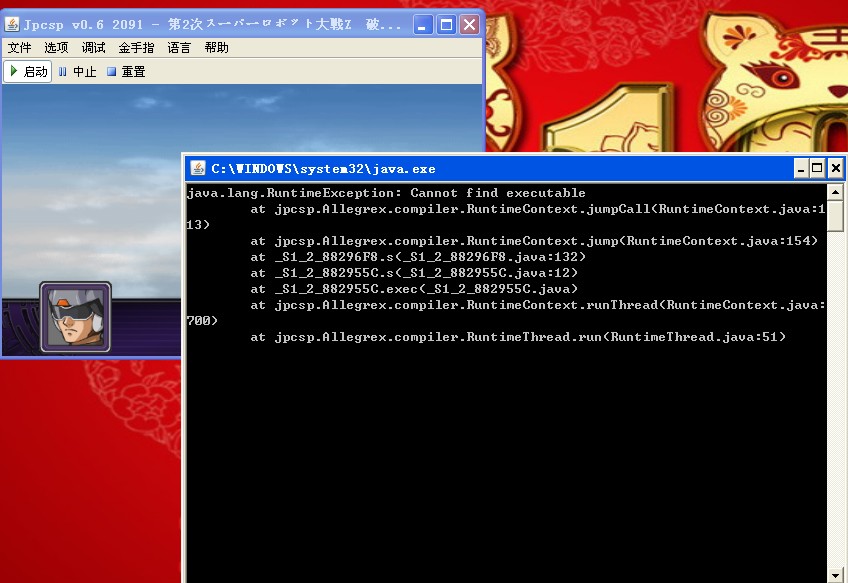Image resolution: width=848 pixels, height=583 pixels.
Task: Maximize the java.exe console window
Action: [817, 169]
